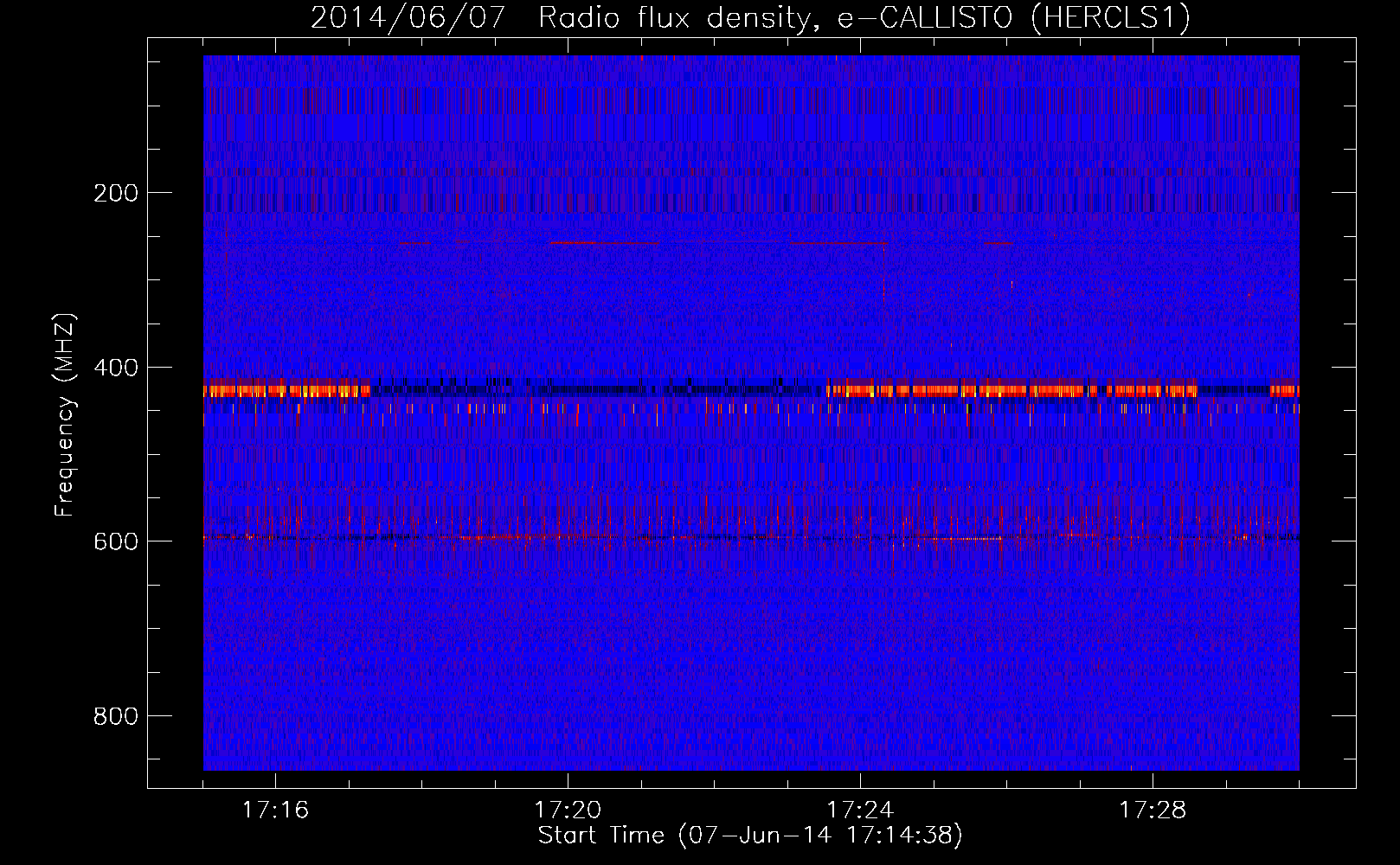Click the 17:20 time tick label

(568, 810)
